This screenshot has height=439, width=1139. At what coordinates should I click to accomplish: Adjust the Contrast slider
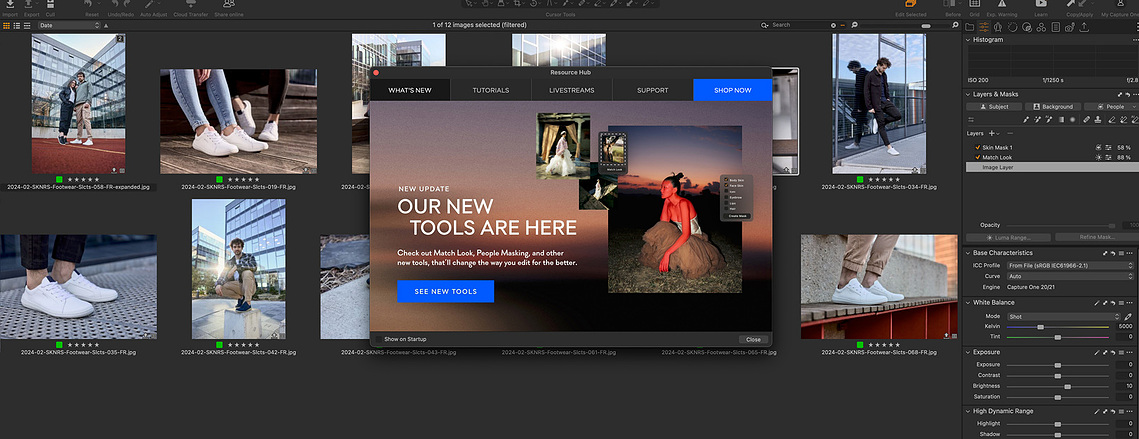point(1058,375)
